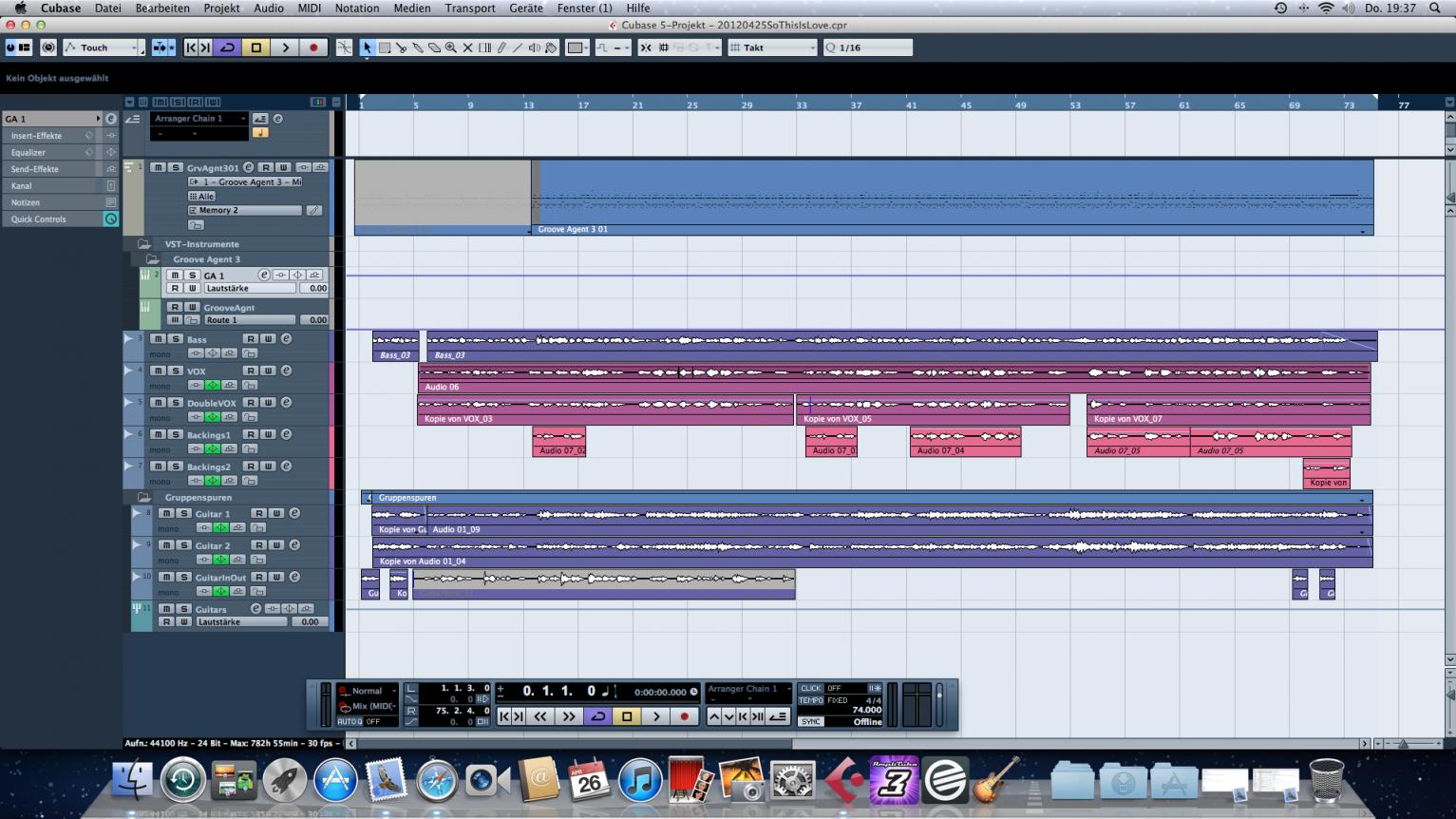The height and width of the screenshot is (819, 1456).
Task: Open Transport panel Arranger Chain 1 dropdown
Action: pos(748,689)
